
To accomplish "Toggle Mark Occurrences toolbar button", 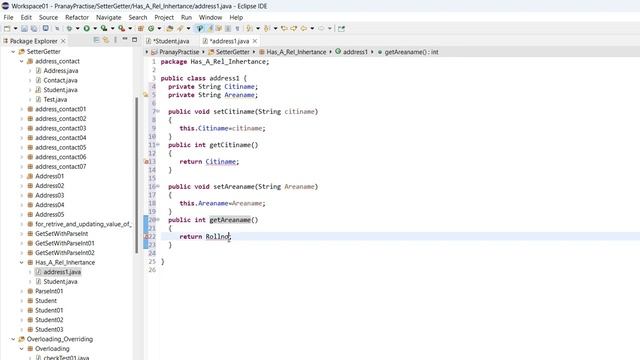I will (x=210, y=29).
